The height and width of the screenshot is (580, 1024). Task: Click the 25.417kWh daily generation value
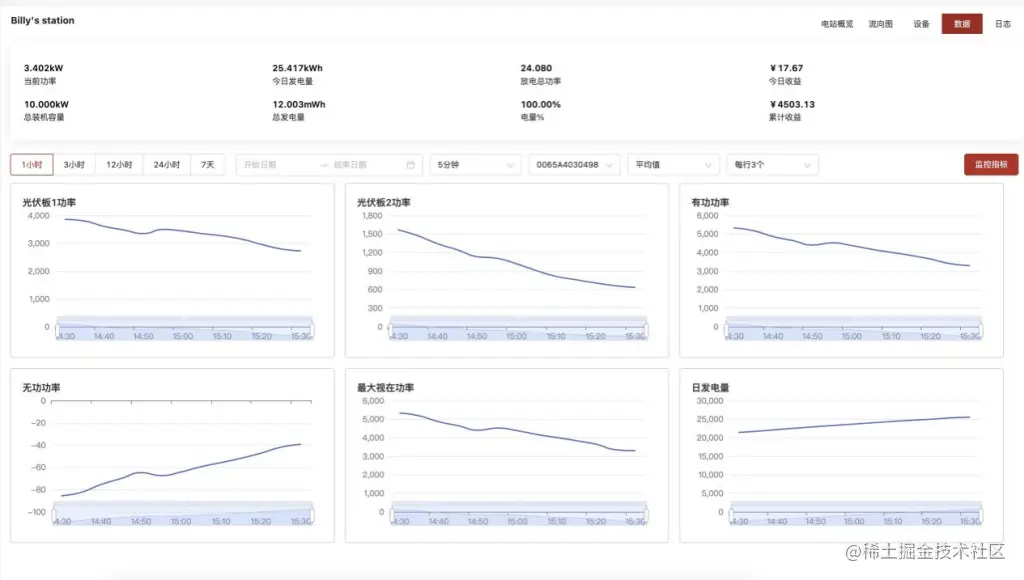[x=297, y=68]
